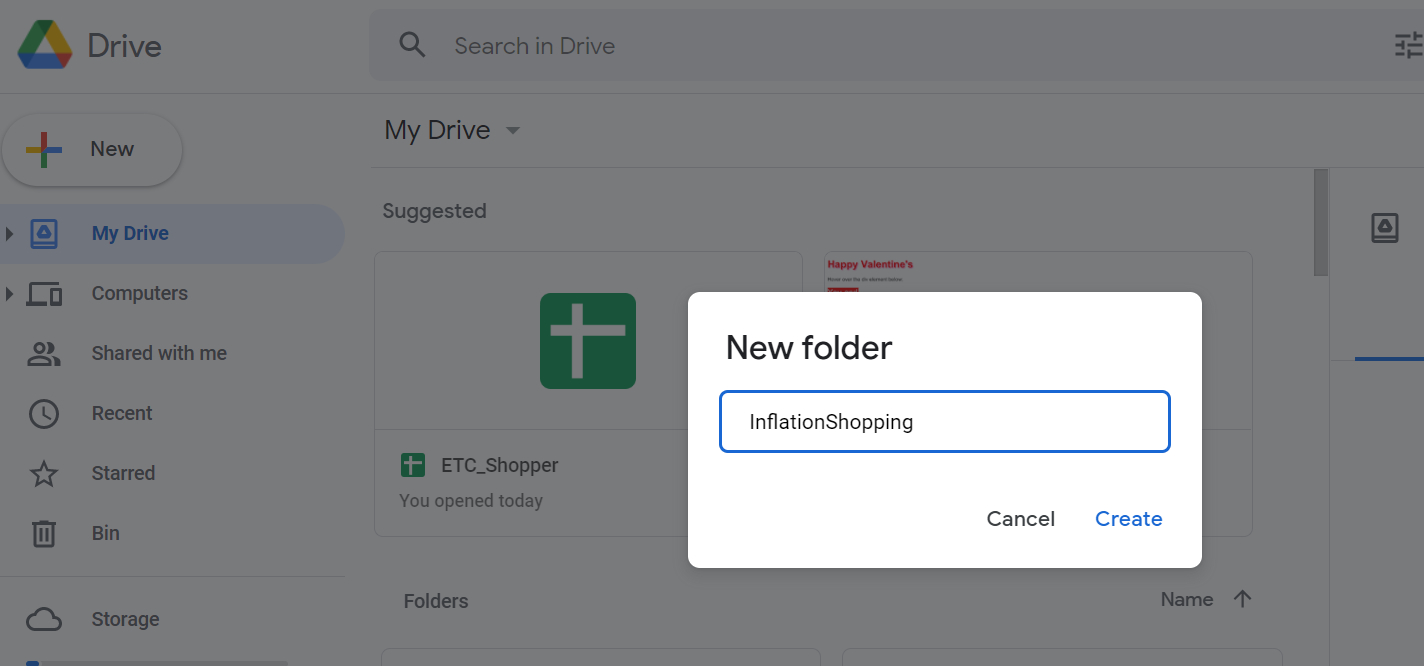Click the folder name input field
Image resolution: width=1424 pixels, height=666 pixels.
945,422
